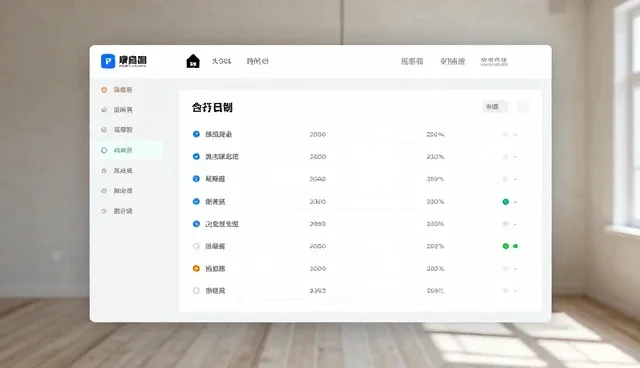Viewport: 640px width, 368px height.
Task: Click the percentage in the fourth row
Action: [435, 202]
